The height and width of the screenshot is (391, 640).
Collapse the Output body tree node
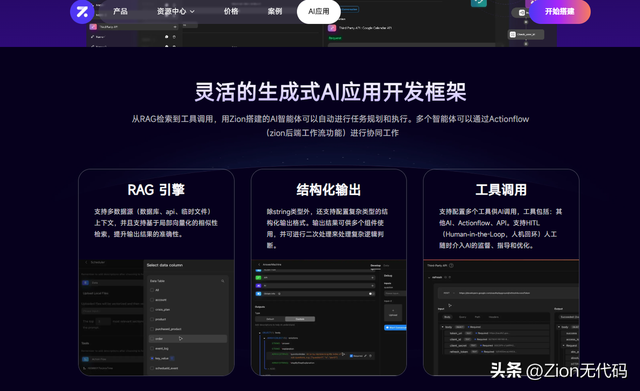[559, 327]
